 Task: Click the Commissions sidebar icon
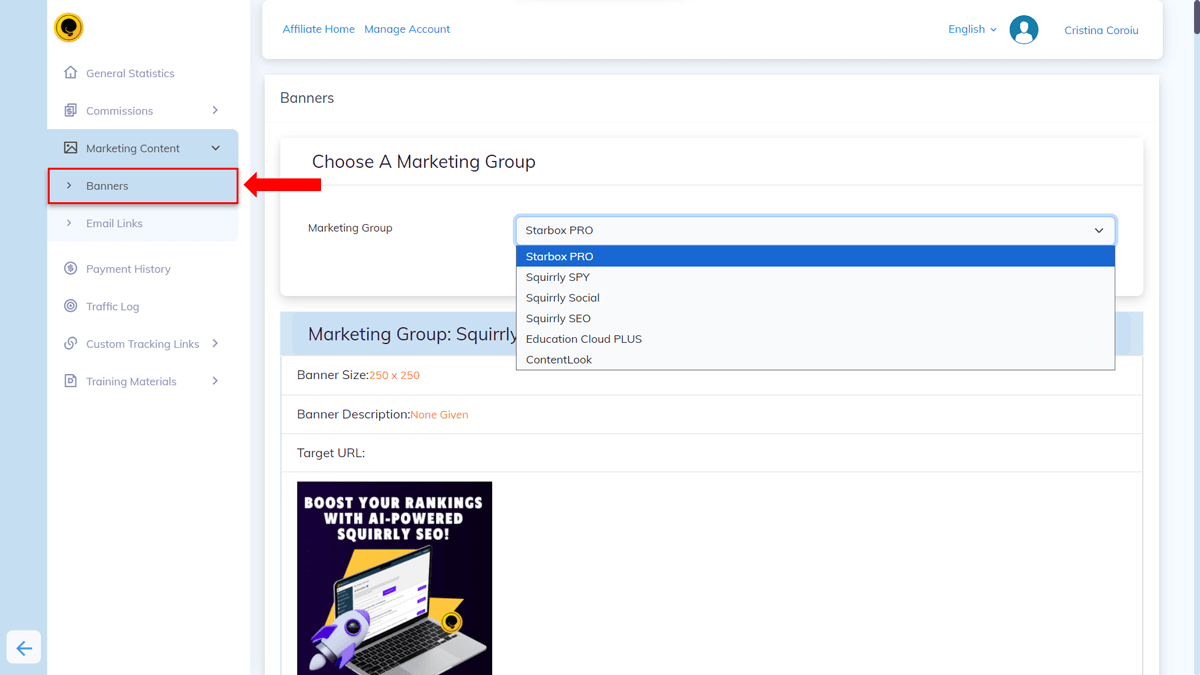(70, 110)
